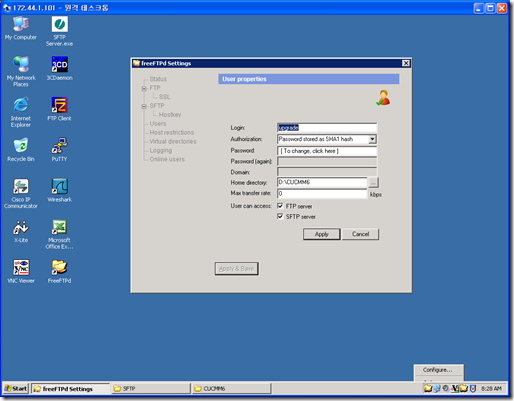514x401 pixels.
Task: Click the Password field to change it
Action: click(x=327, y=151)
